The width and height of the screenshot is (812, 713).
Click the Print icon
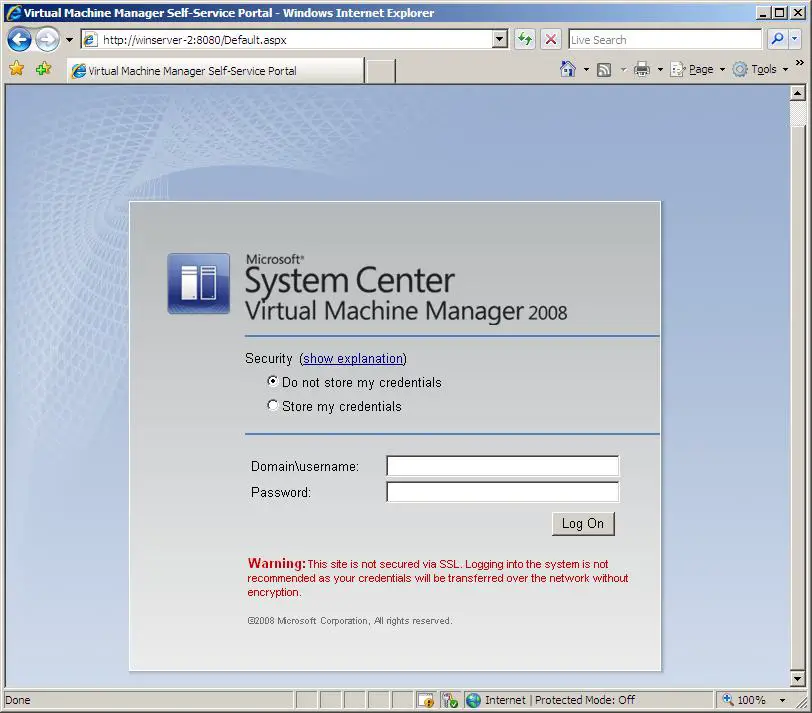[x=642, y=69]
